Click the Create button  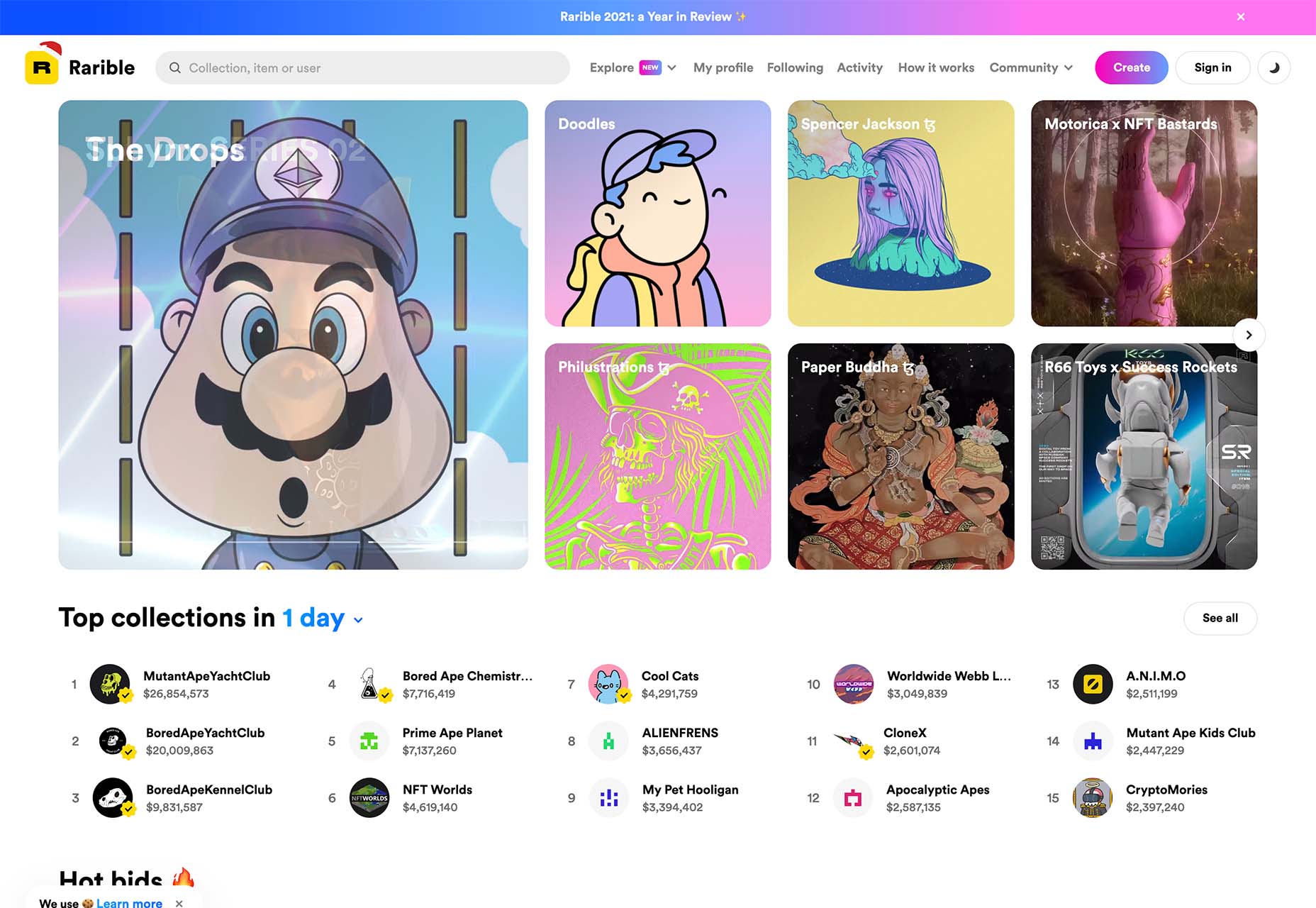(1131, 67)
